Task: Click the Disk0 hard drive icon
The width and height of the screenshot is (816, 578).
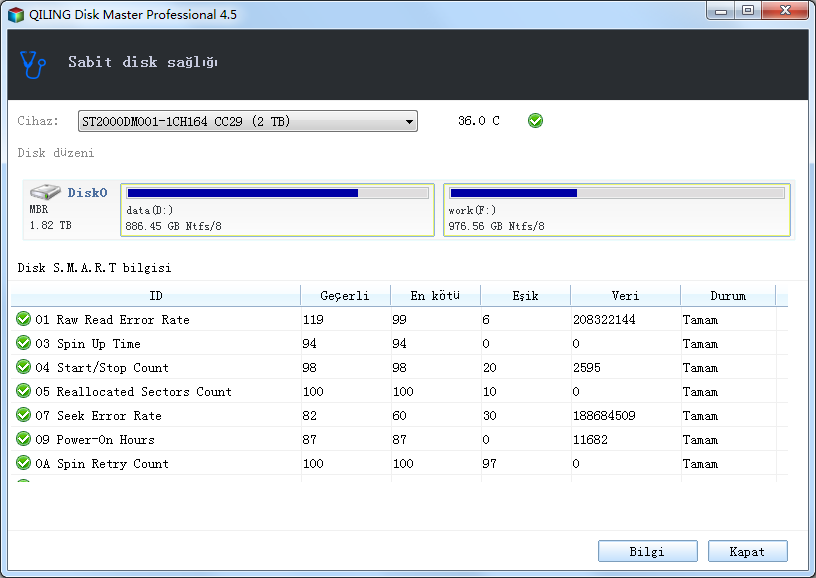Action: tap(45, 192)
